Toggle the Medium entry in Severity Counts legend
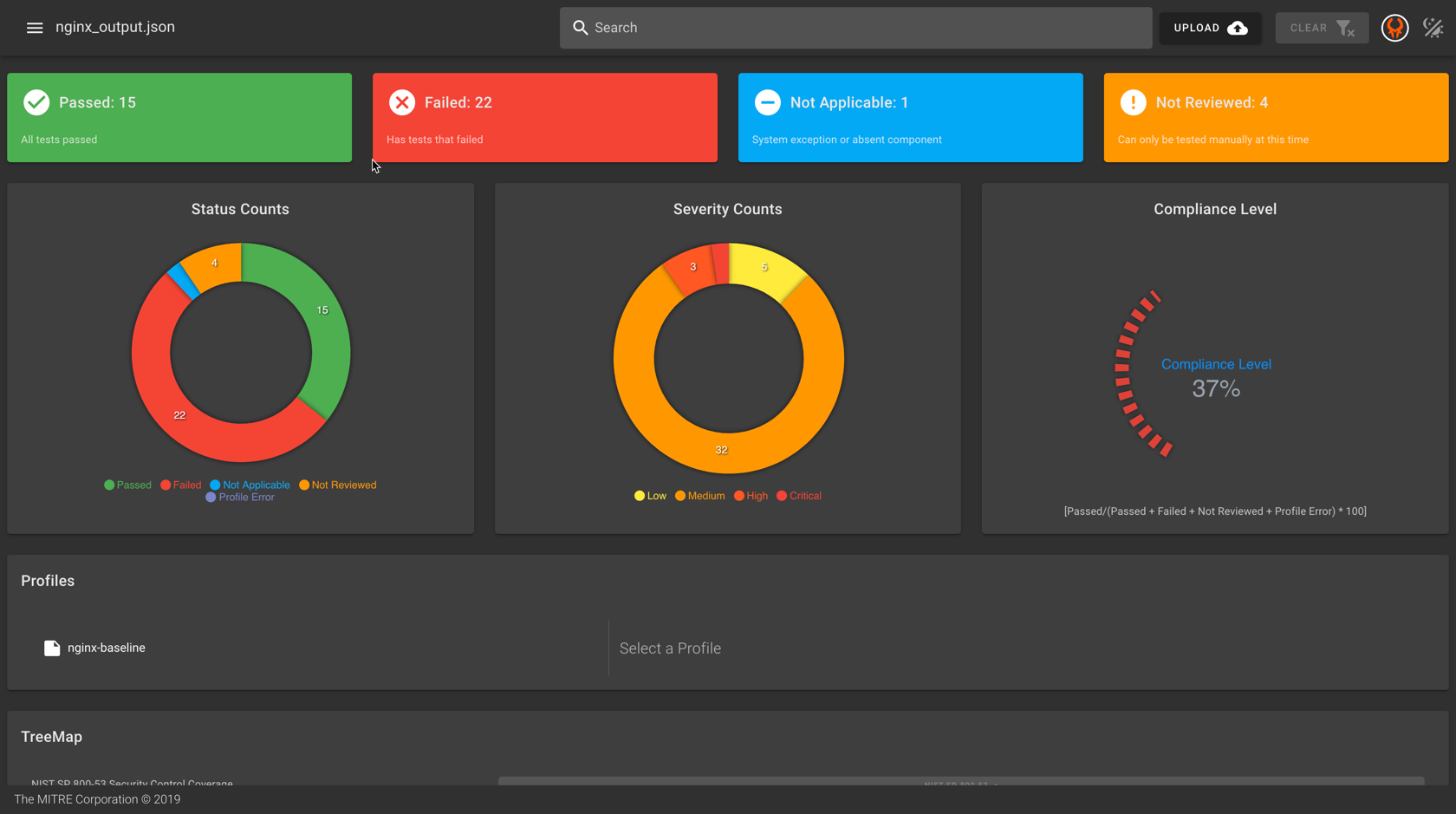The height and width of the screenshot is (814, 1456). (699, 495)
